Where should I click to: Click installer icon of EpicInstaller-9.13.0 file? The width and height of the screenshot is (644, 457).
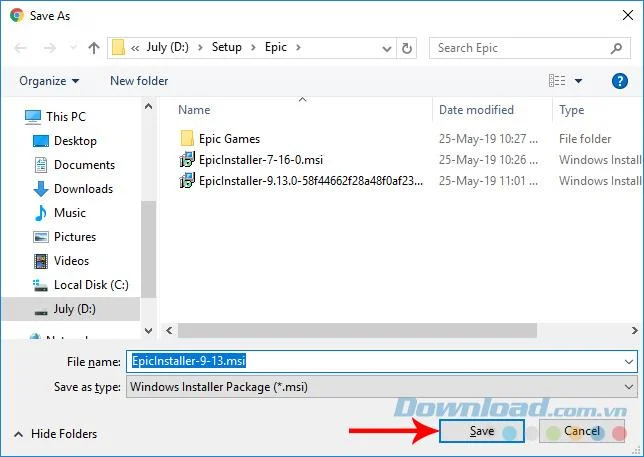[187, 181]
